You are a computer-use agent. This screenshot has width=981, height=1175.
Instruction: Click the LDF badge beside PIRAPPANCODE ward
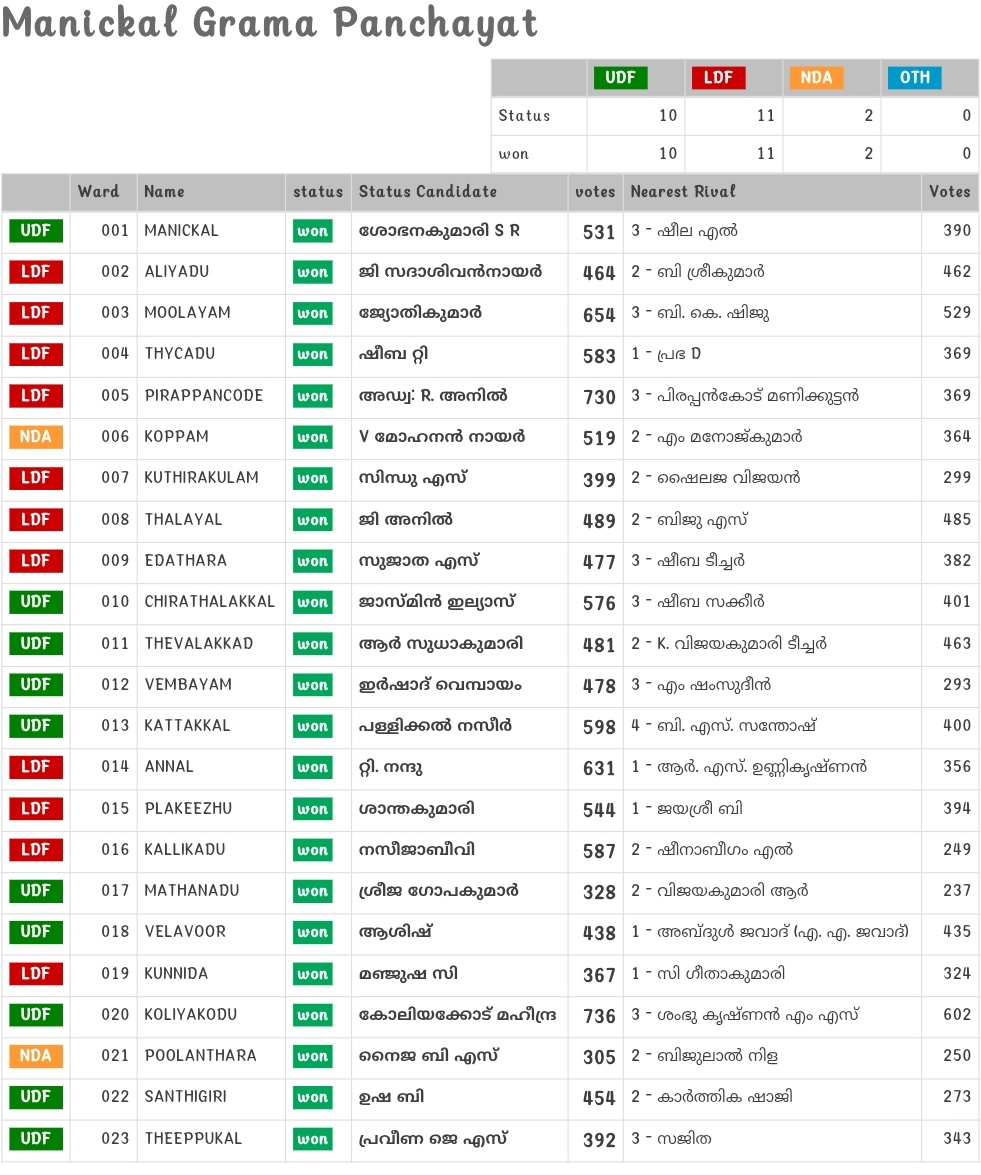pos(36,396)
